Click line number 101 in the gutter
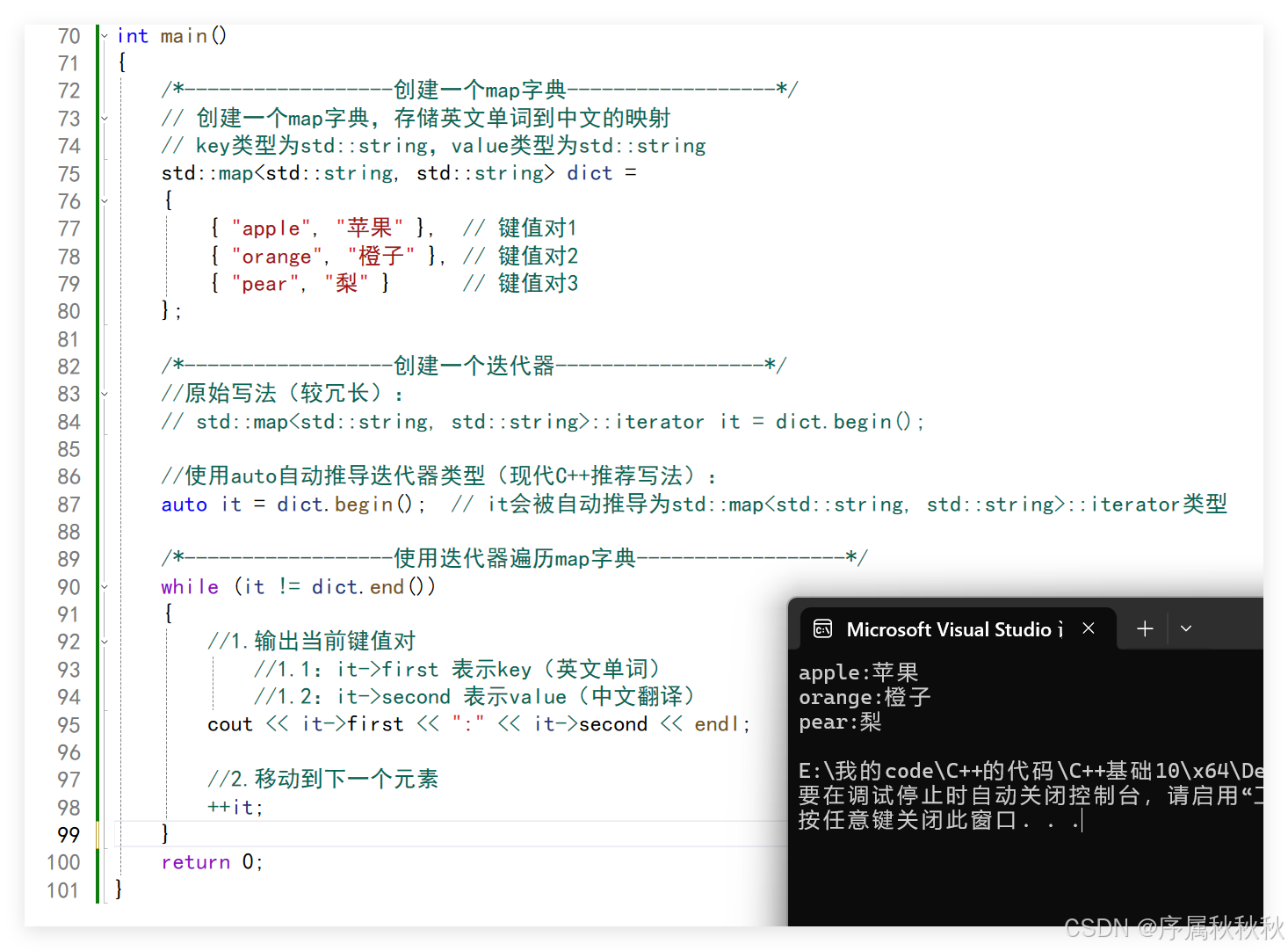The image size is (1288, 951). [63, 890]
